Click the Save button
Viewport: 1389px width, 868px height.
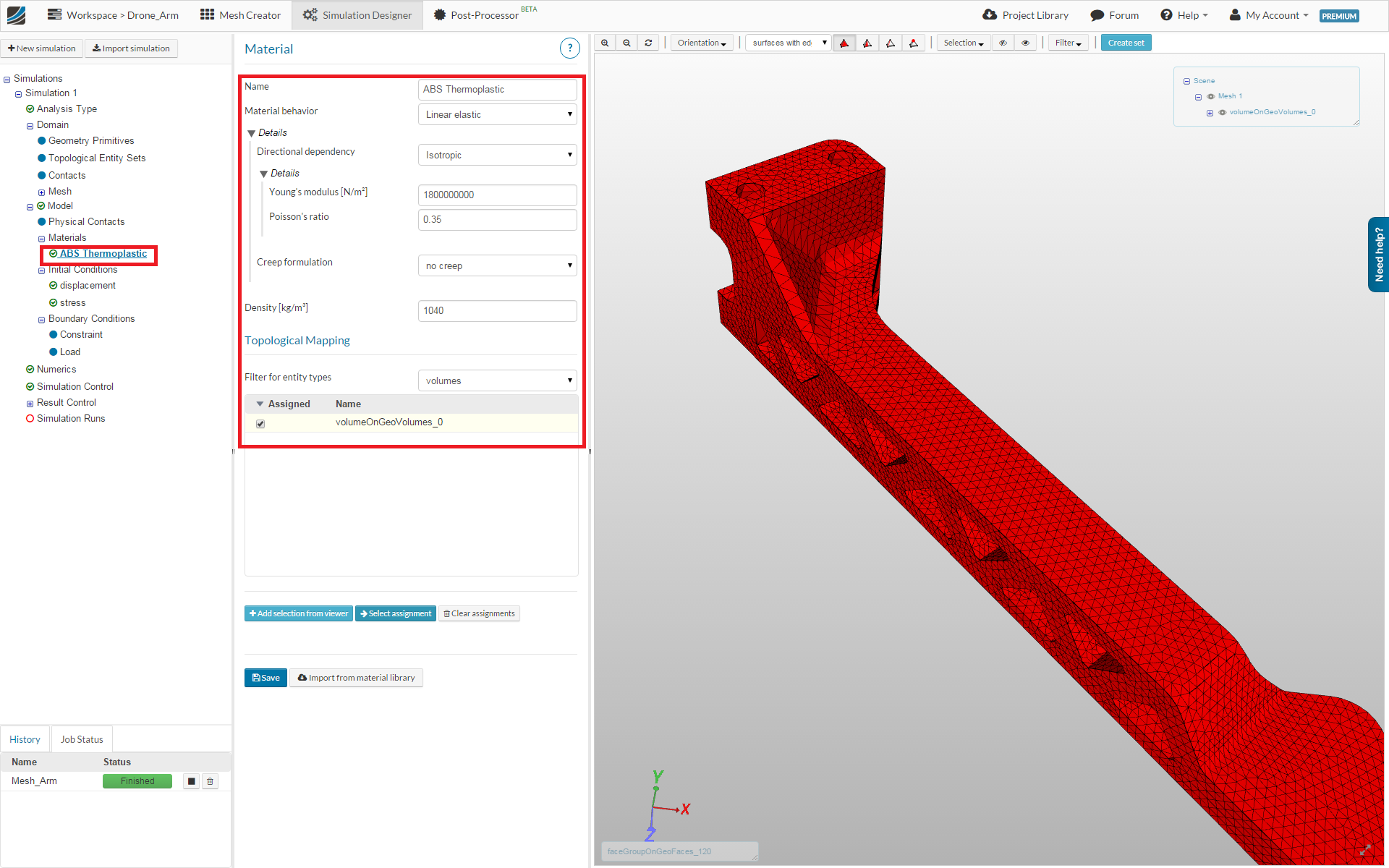pos(266,678)
